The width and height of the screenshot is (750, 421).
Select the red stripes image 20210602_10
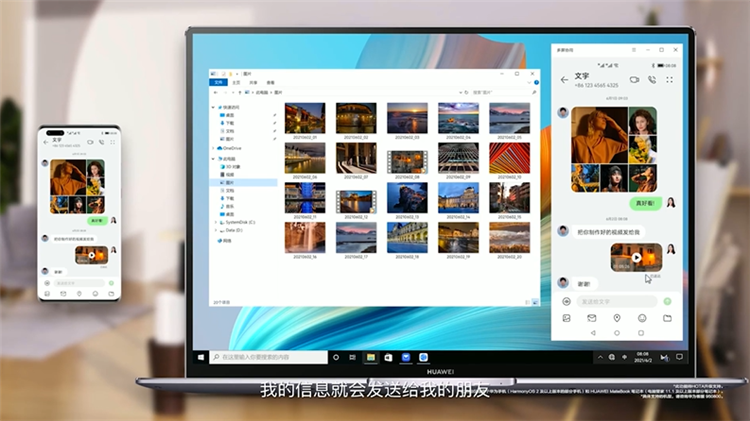pos(509,158)
